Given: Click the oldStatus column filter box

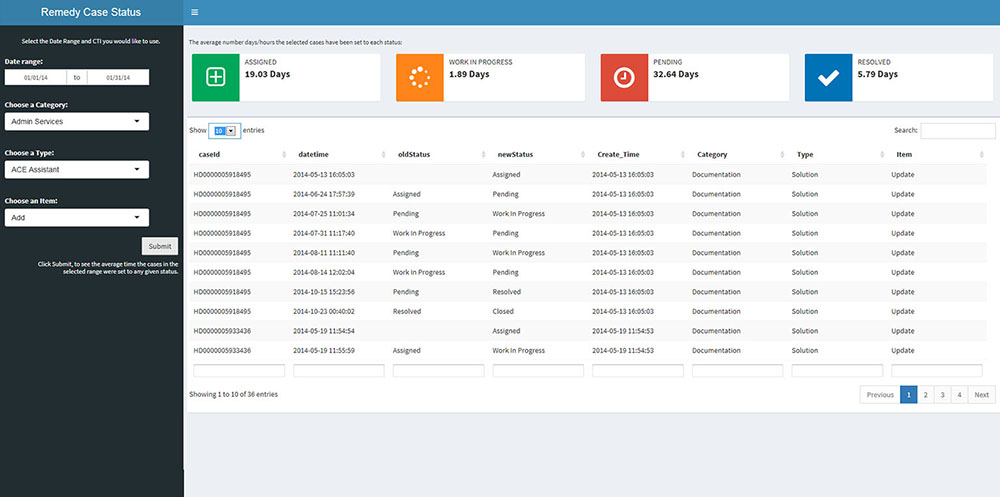Looking at the screenshot, I should coord(439,371).
